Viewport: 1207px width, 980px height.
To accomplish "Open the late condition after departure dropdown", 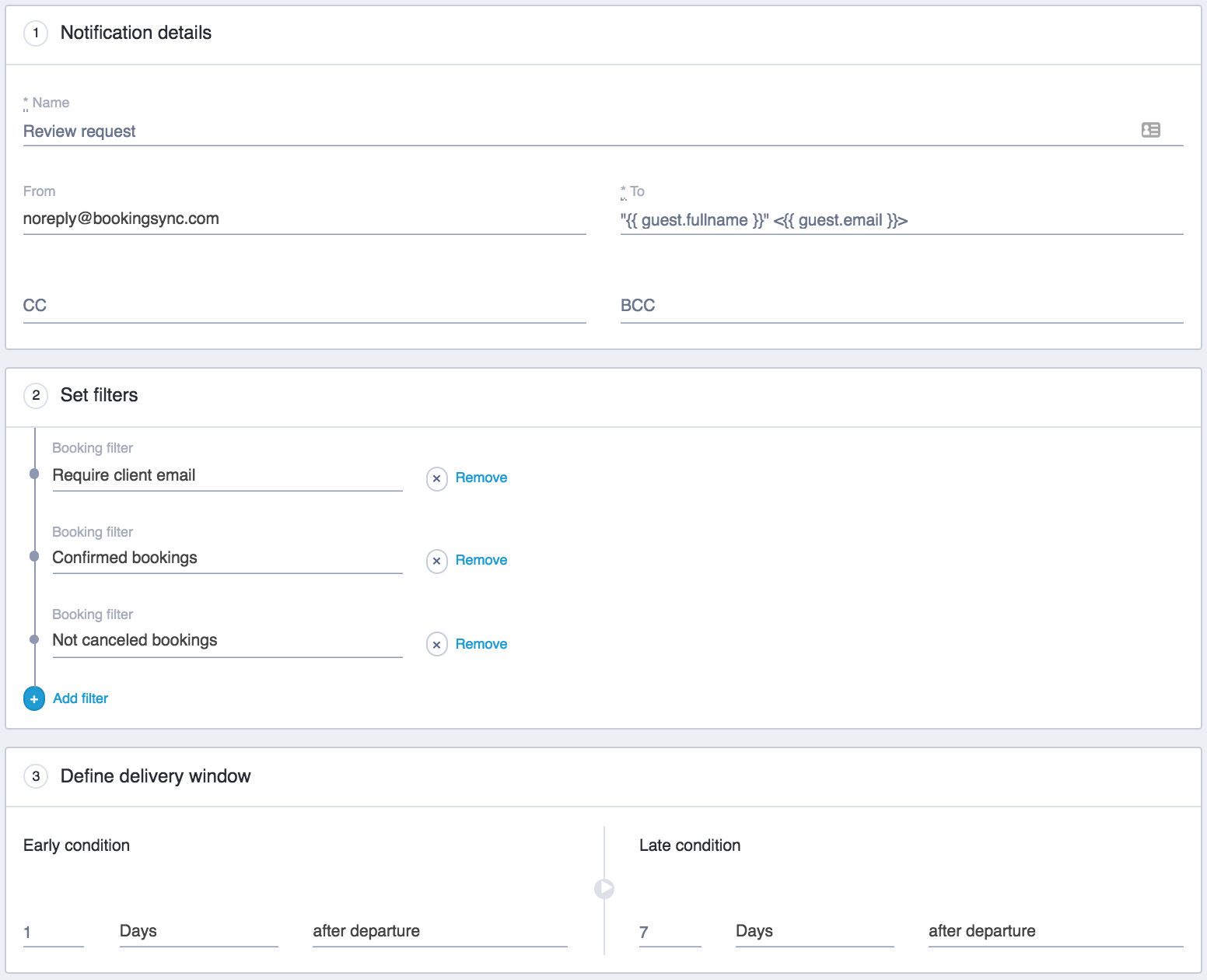I will click(1055, 931).
